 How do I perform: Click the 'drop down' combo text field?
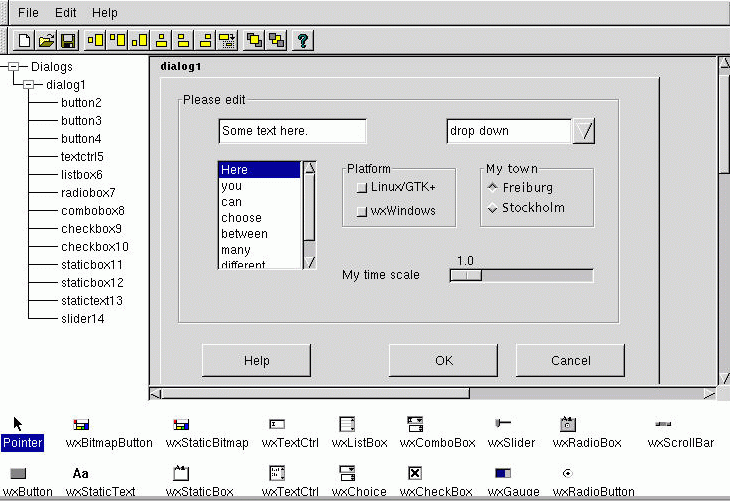coord(509,131)
